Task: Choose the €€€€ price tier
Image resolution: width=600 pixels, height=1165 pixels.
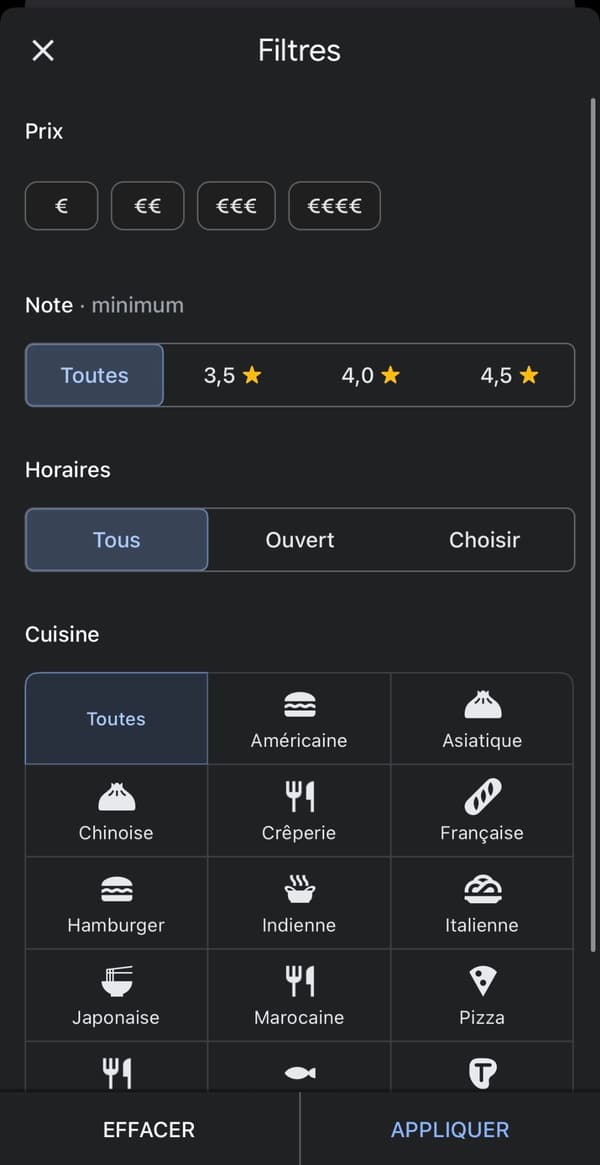Action: pos(334,205)
